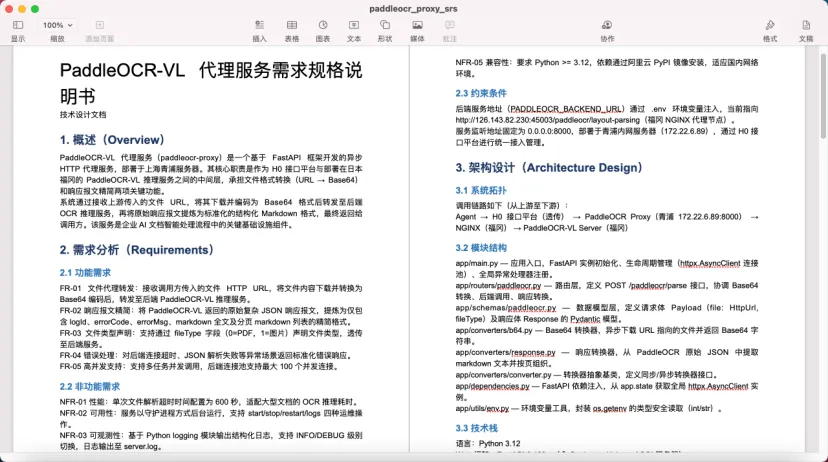Click the app/routers/paddleocr.py line
Image resolution: width=828 pixels, height=462 pixels.
pyautogui.click(x=607, y=291)
